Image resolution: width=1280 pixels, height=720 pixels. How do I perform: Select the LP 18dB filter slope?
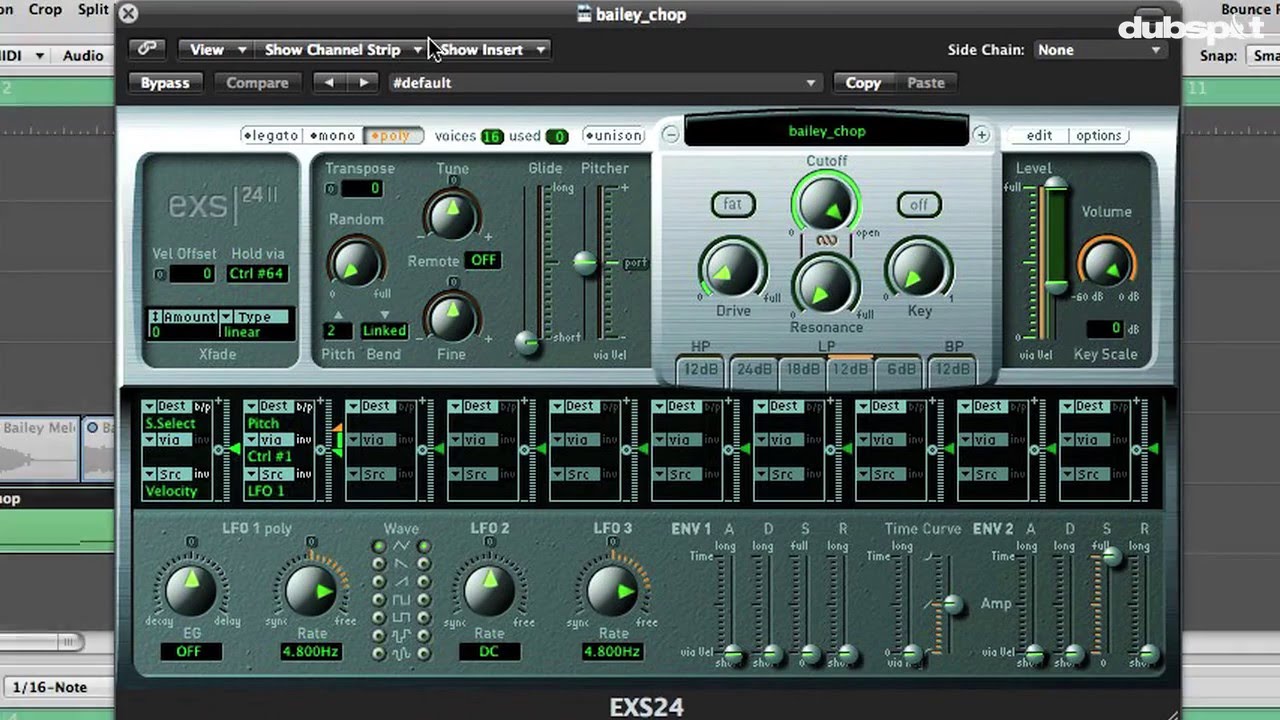point(802,369)
